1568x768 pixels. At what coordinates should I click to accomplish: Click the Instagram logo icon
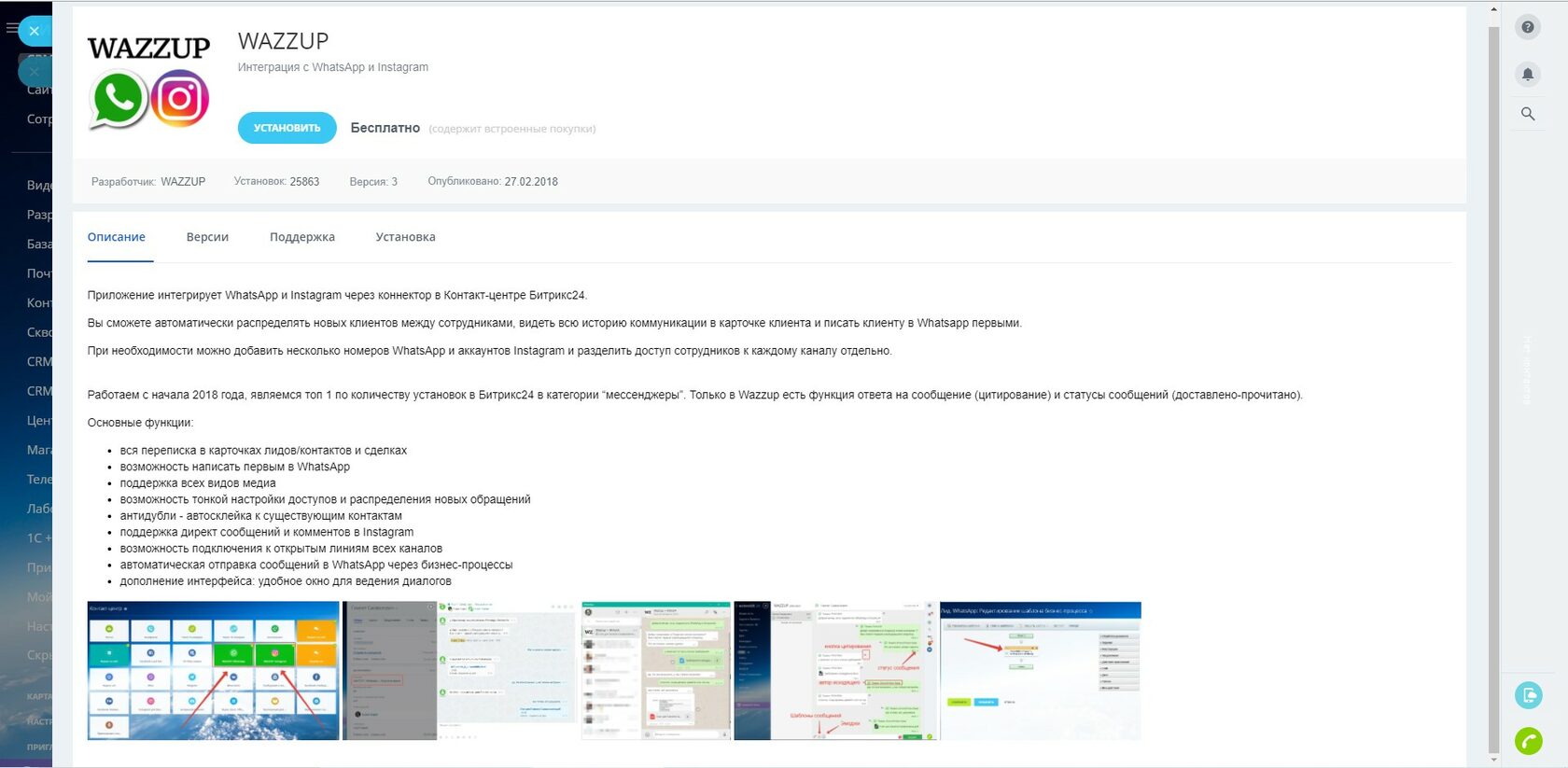coord(180,98)
